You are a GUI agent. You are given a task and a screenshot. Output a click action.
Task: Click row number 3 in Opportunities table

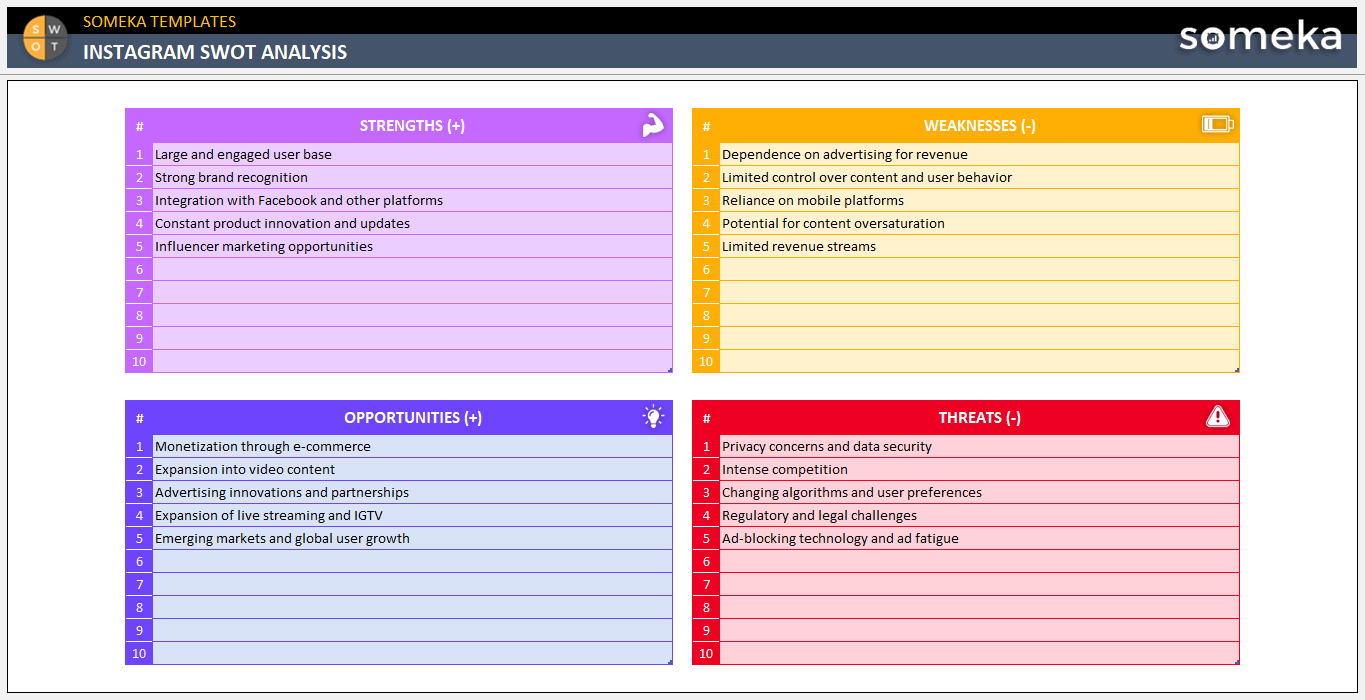coord(139,493)
